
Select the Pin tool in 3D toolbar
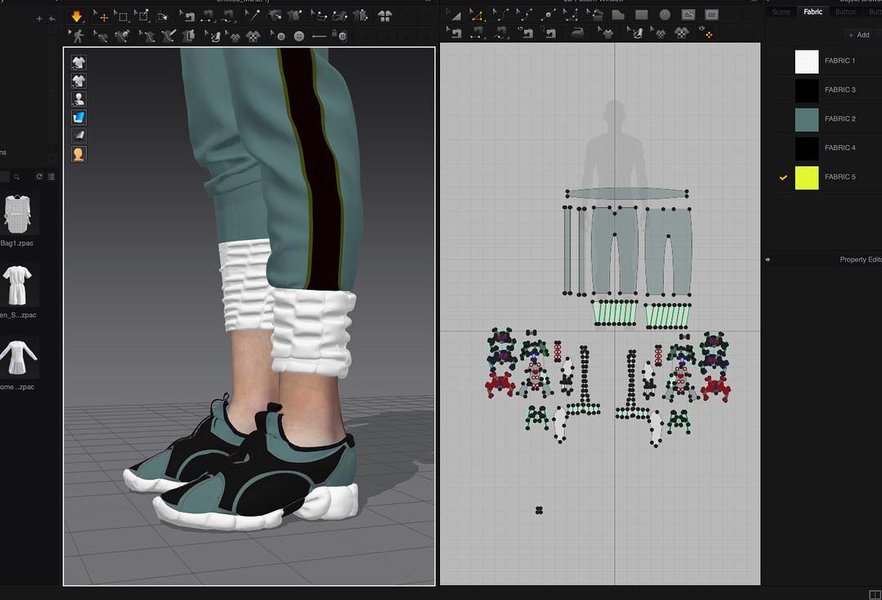[252, 16]
